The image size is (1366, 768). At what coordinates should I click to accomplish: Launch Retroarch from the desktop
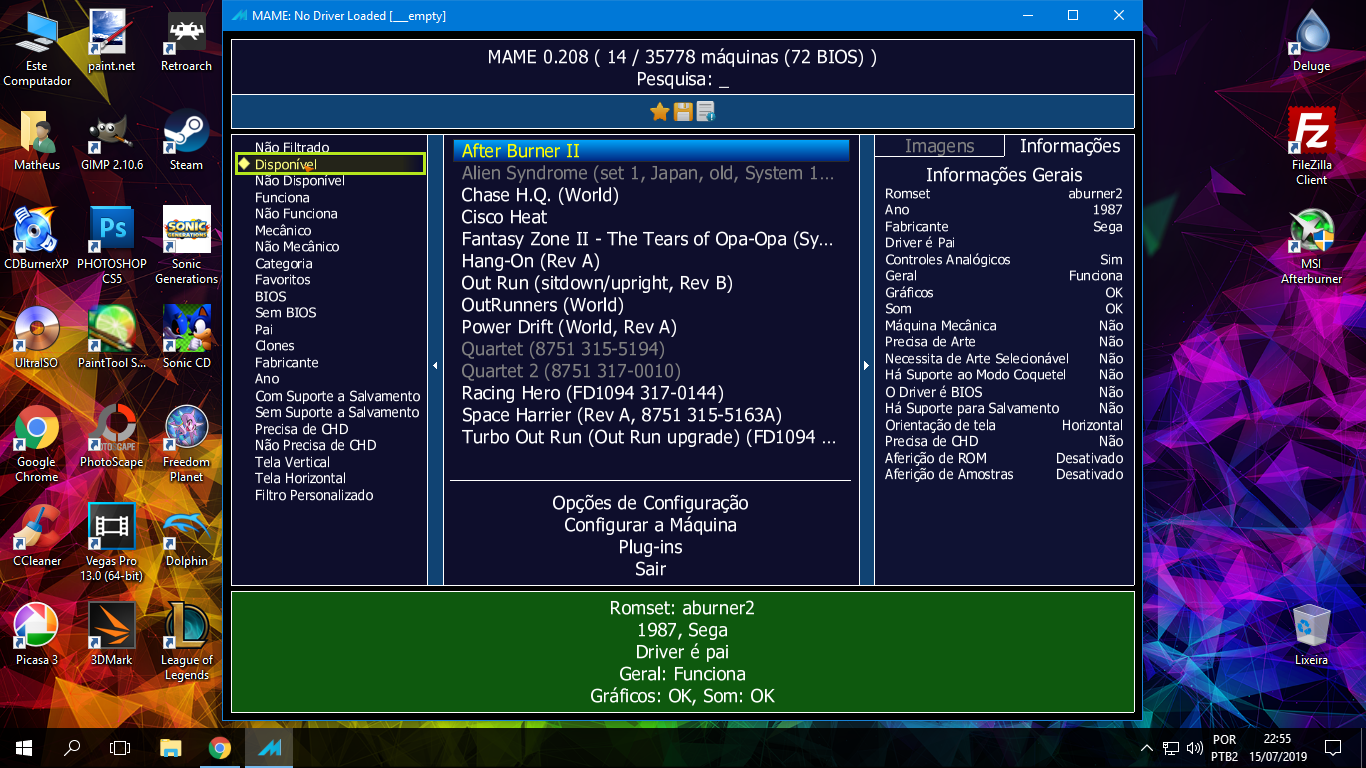point(184,40)
